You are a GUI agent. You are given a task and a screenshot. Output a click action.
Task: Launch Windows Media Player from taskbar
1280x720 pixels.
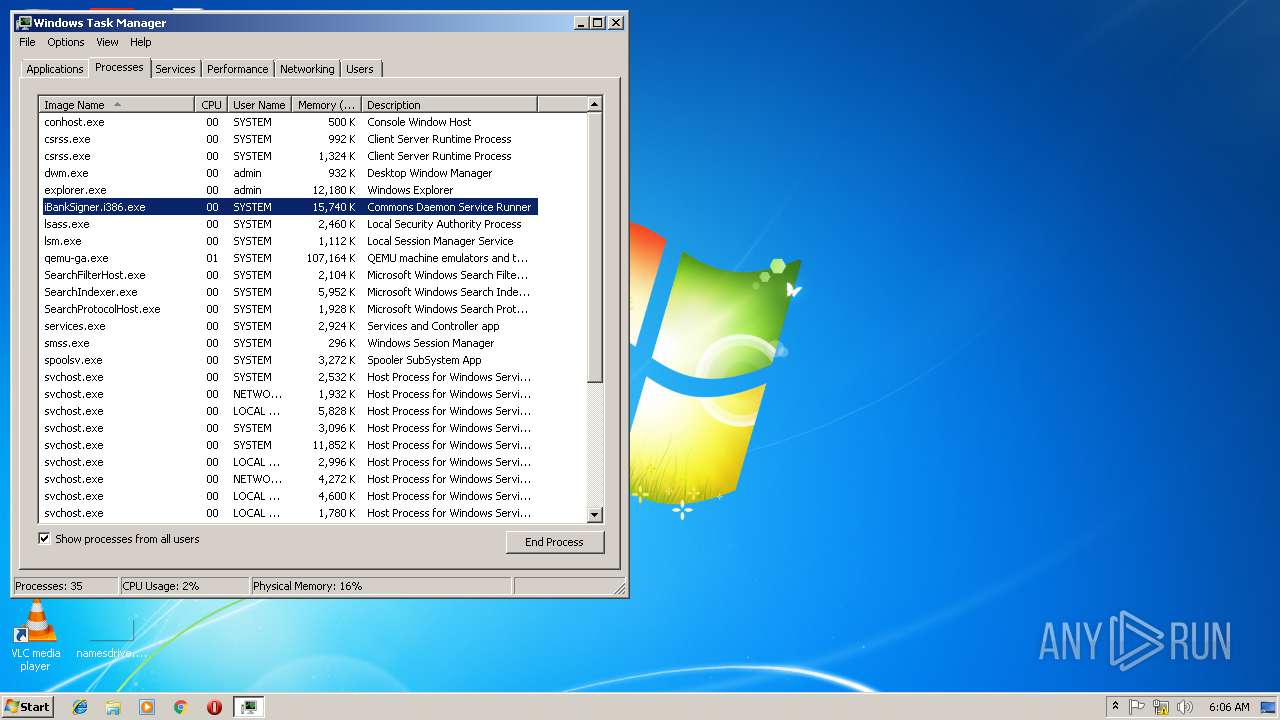click(x=147, y=707)
